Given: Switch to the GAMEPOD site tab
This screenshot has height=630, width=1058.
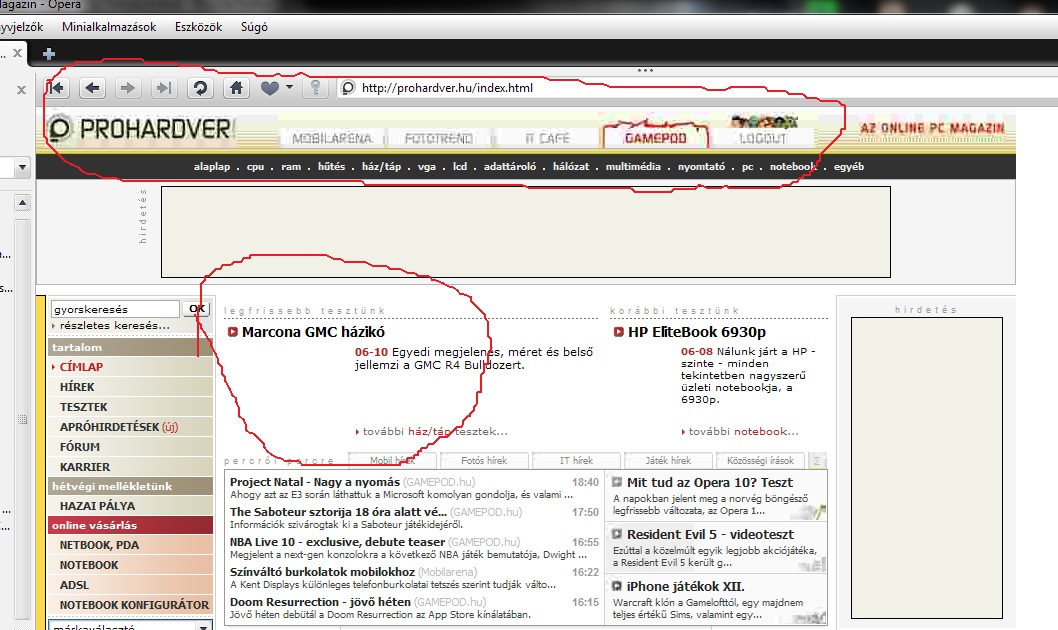Looking at the screenshot, I should click(x=655, y=137).
